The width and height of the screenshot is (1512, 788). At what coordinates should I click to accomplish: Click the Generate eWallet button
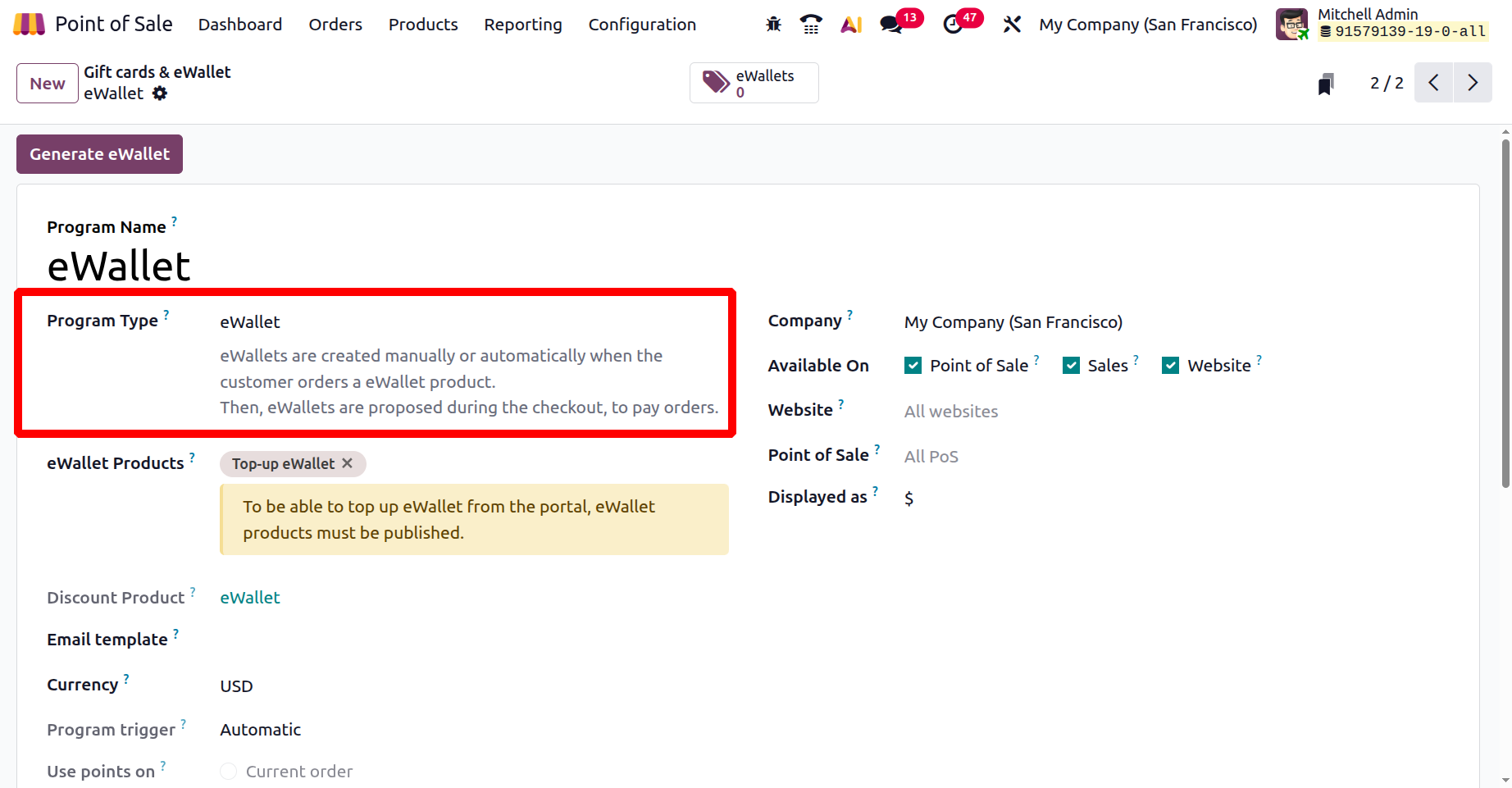(98, 153)
